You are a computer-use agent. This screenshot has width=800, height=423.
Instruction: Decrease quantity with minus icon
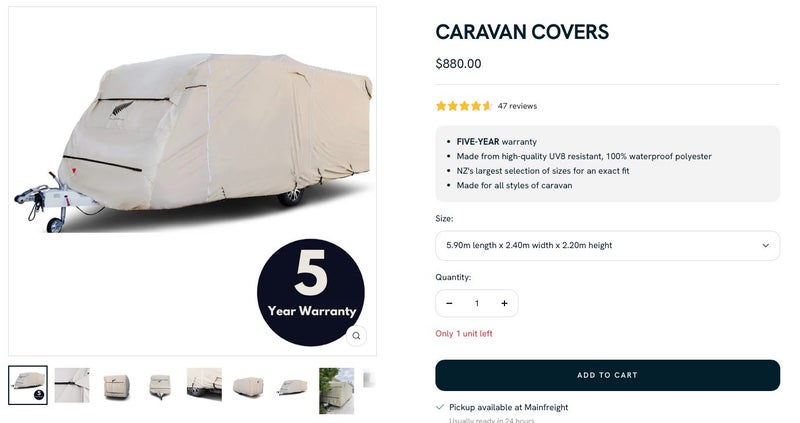coord(449,304)
